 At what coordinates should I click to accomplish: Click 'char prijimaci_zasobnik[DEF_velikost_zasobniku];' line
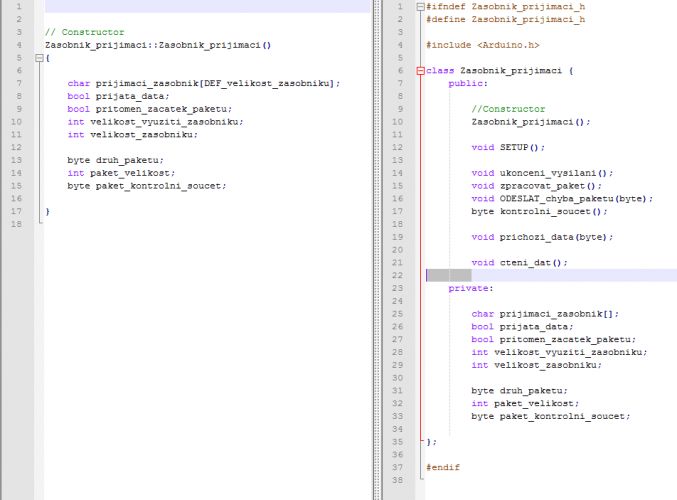tap(204, 83)
